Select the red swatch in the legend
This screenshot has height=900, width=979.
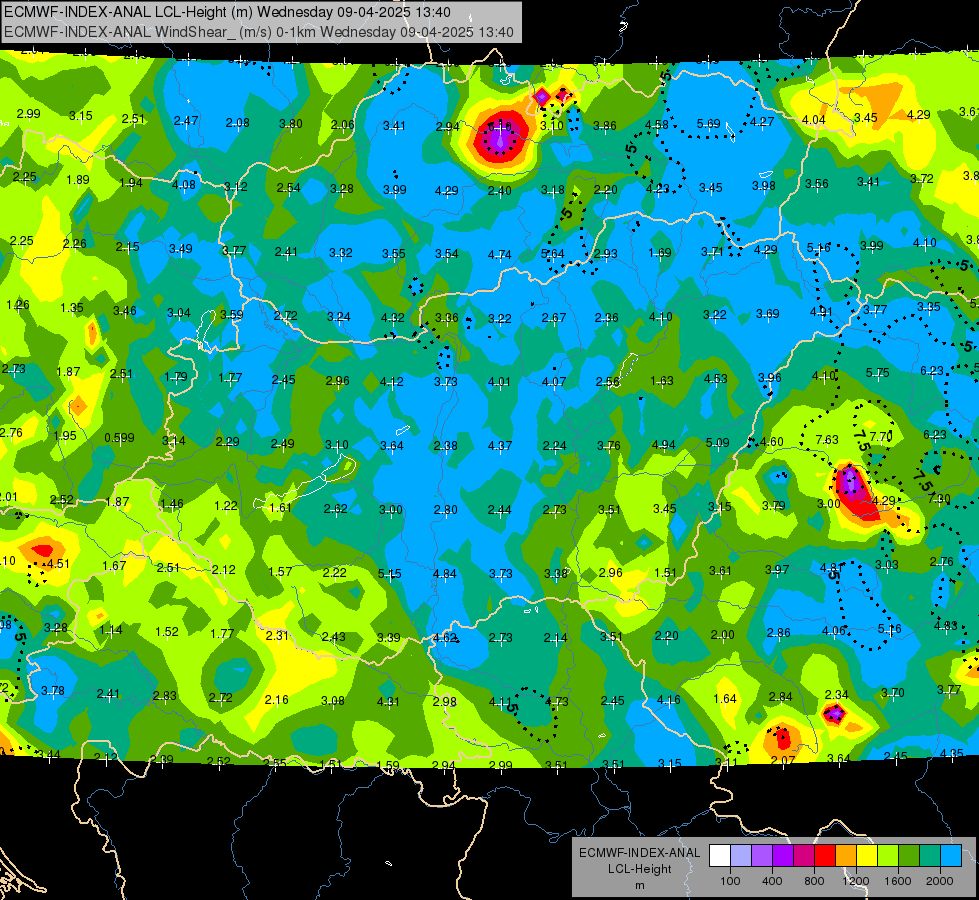[x=825, y=856]
